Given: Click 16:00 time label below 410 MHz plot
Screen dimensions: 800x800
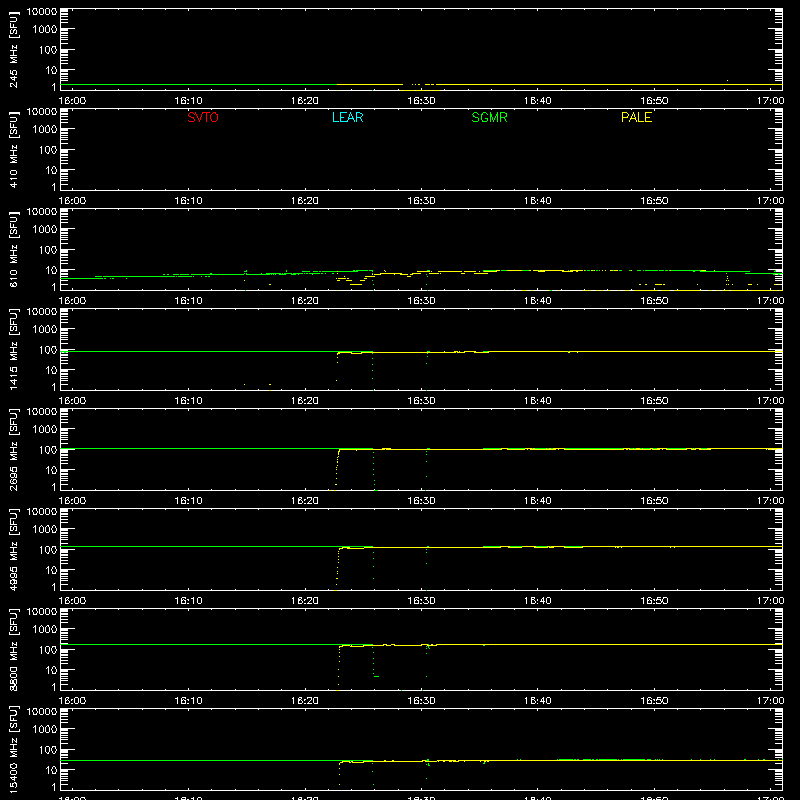Looking at the screenshot, I should 72,201.
